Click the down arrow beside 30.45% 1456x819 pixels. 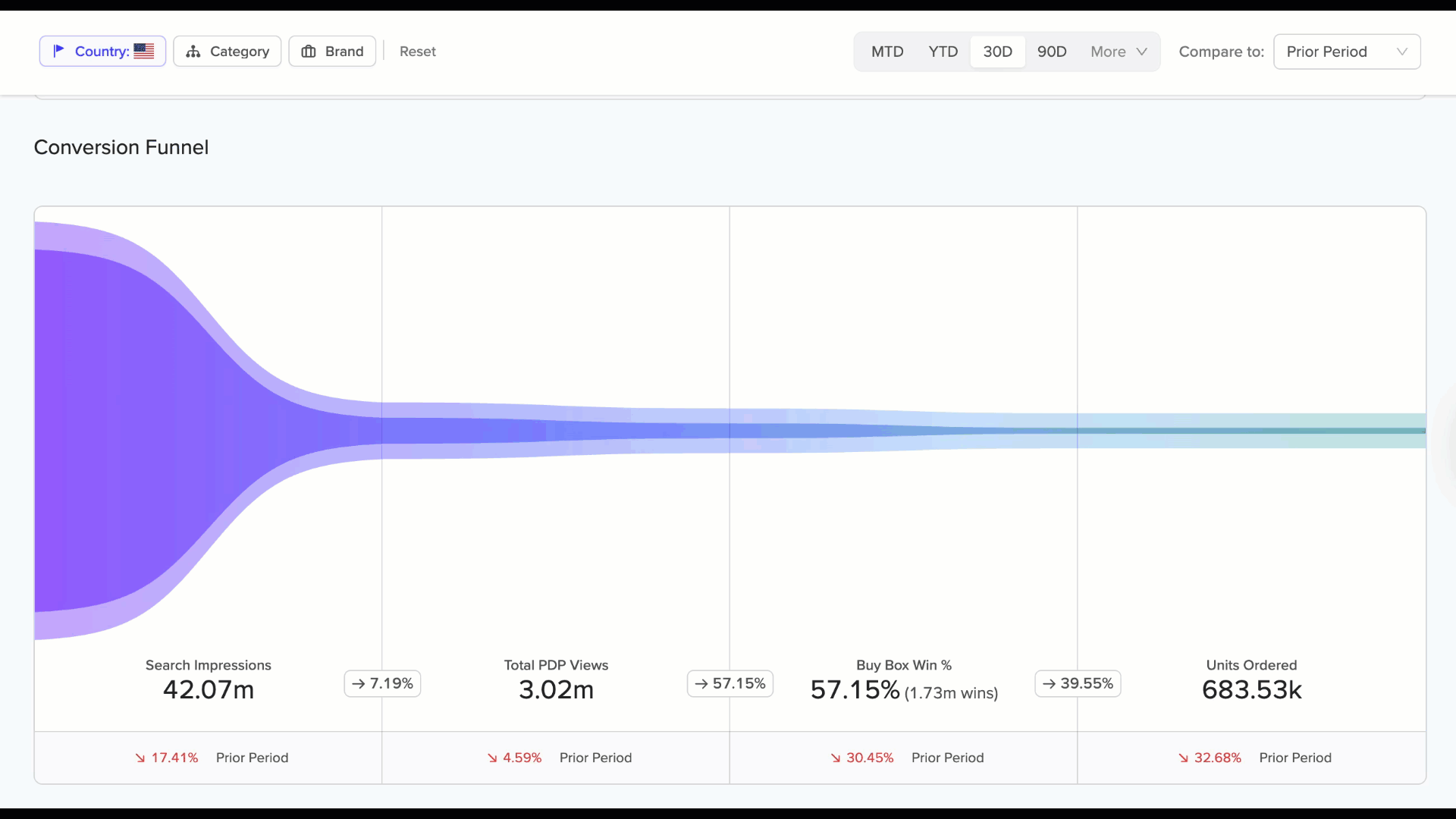tap(836, 758)
